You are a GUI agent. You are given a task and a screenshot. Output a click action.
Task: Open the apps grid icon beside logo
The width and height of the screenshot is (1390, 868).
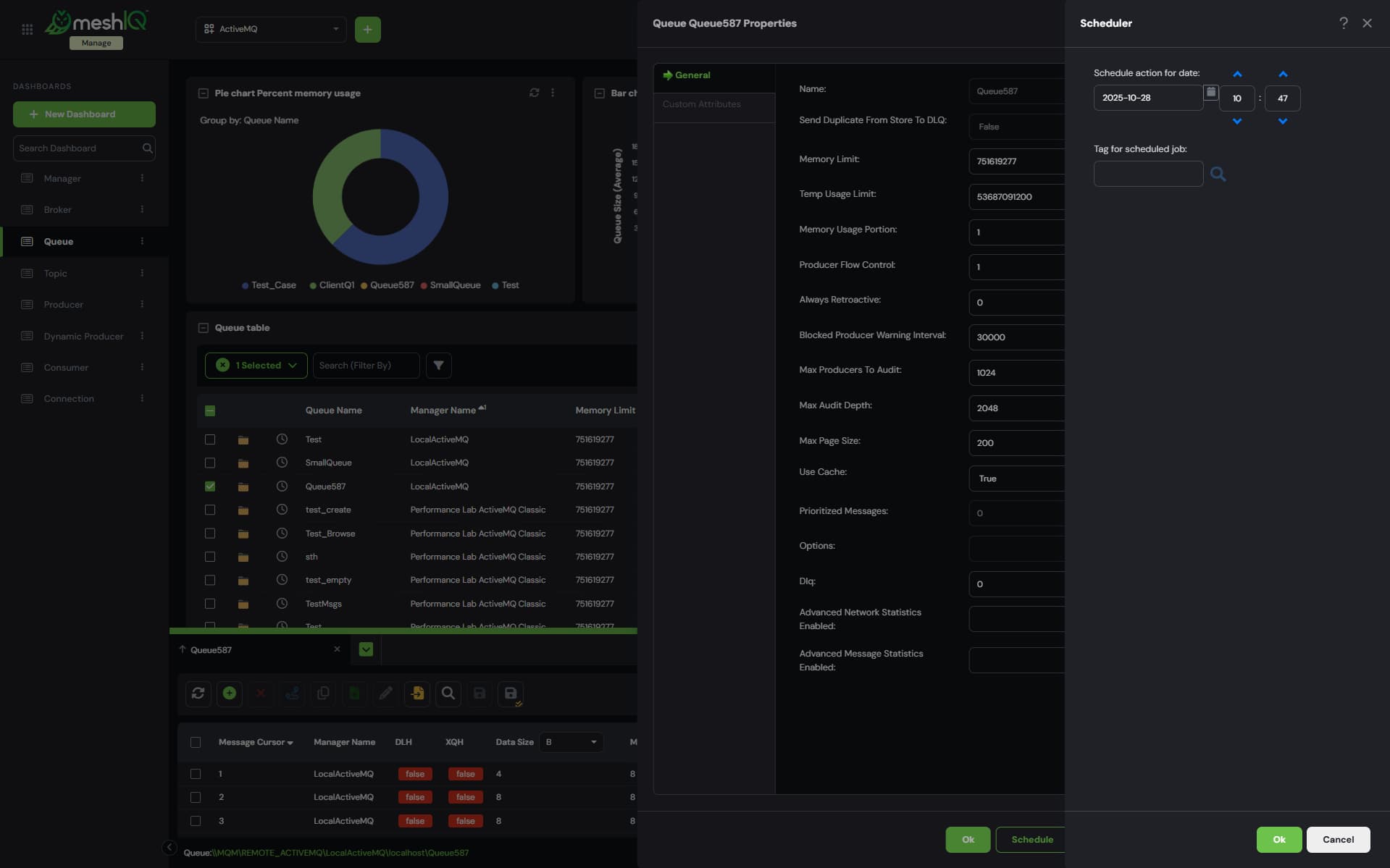[28, 30]
